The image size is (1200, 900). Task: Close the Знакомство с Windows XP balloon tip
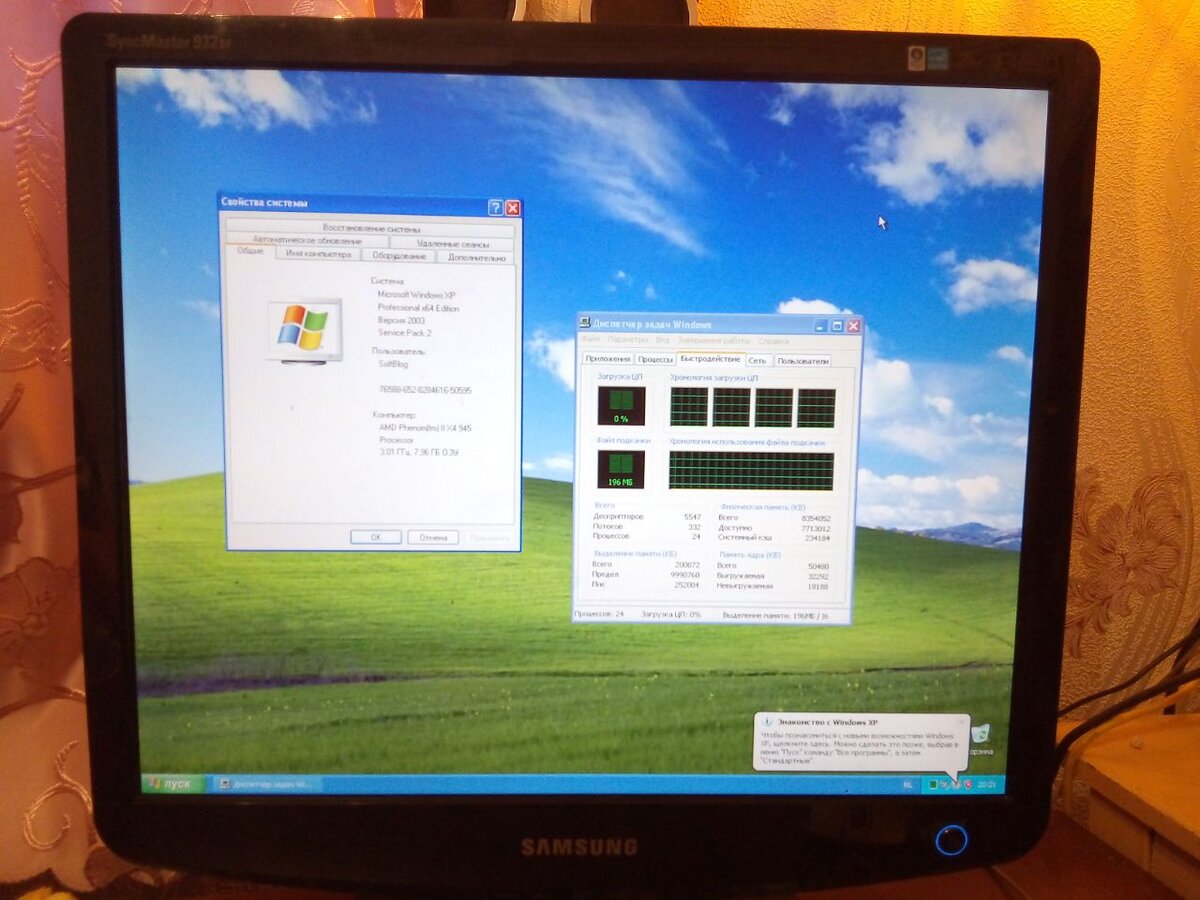tap(960, 720)
